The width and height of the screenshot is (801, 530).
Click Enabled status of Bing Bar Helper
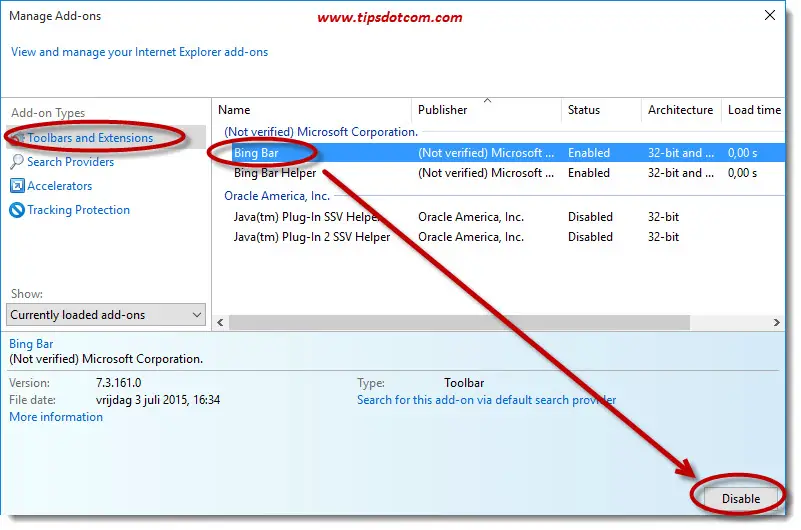(x=588, y=173)
